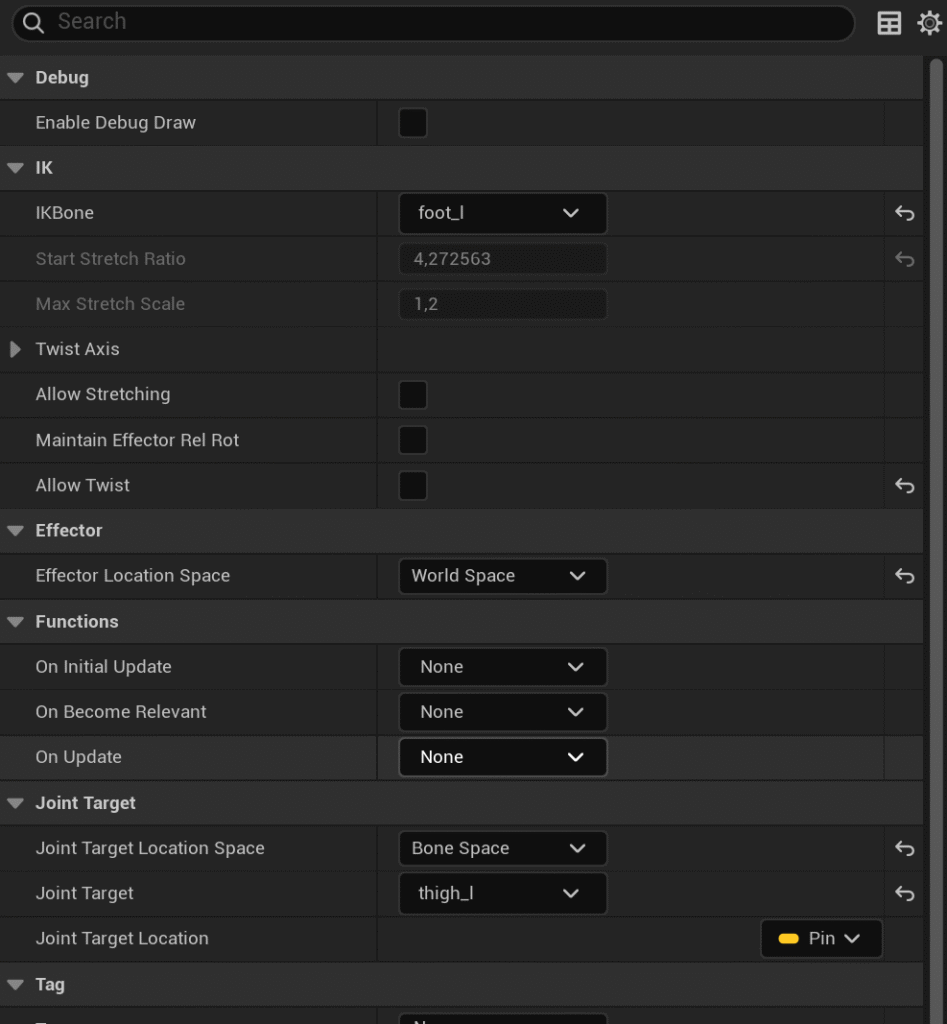Image resolution: width=947 pixels, height=1024 pixels.
Task: Open Effector Location Space dropdown
Action: [502, 576]
